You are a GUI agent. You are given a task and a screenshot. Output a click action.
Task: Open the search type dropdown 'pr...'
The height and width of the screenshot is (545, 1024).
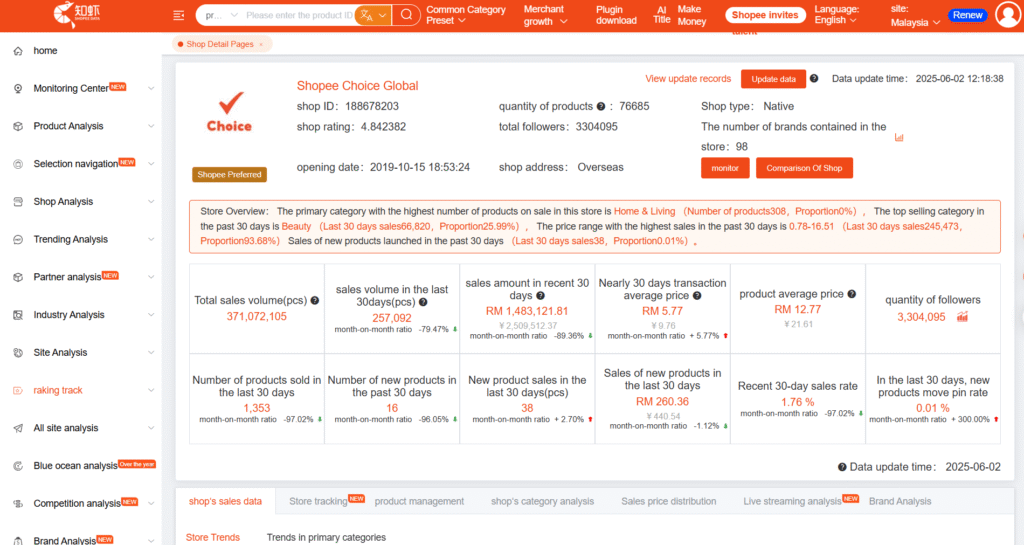(x=221, y=15)
